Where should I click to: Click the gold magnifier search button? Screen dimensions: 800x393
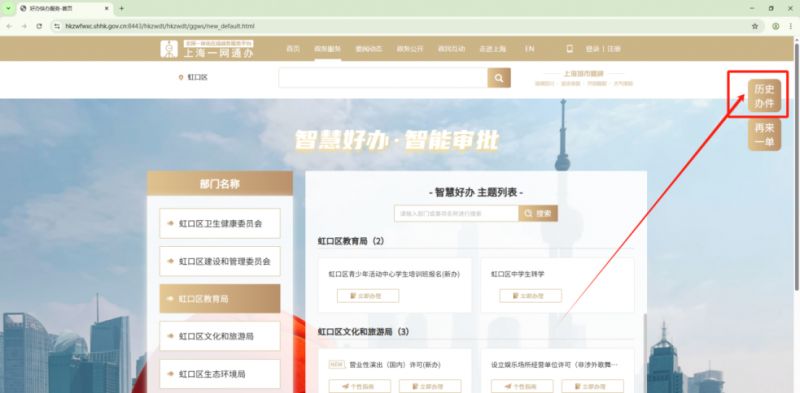point(499,78)
